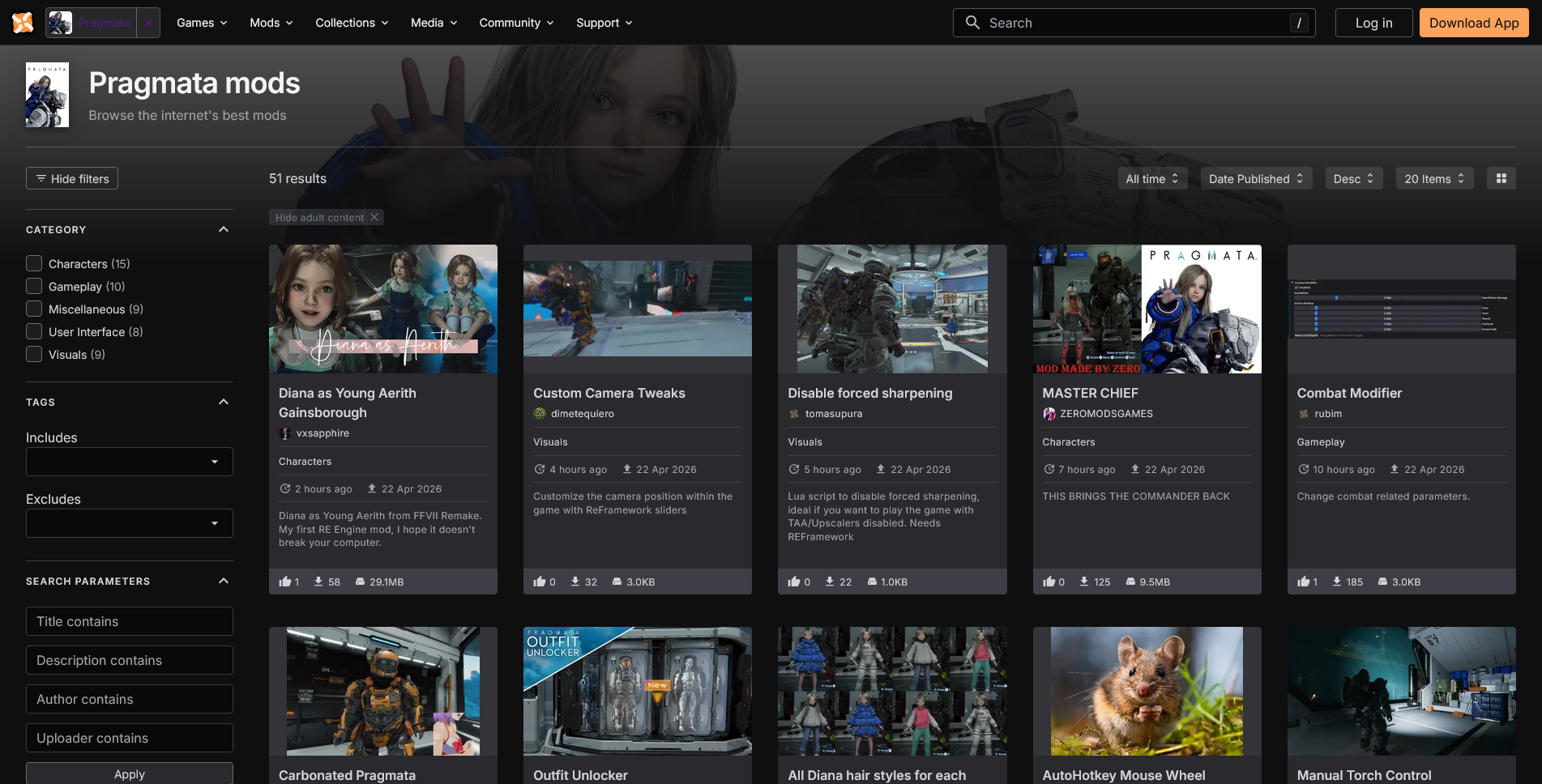
Task: Tick the Visuals category checkbox
Action: coord(34,354)
